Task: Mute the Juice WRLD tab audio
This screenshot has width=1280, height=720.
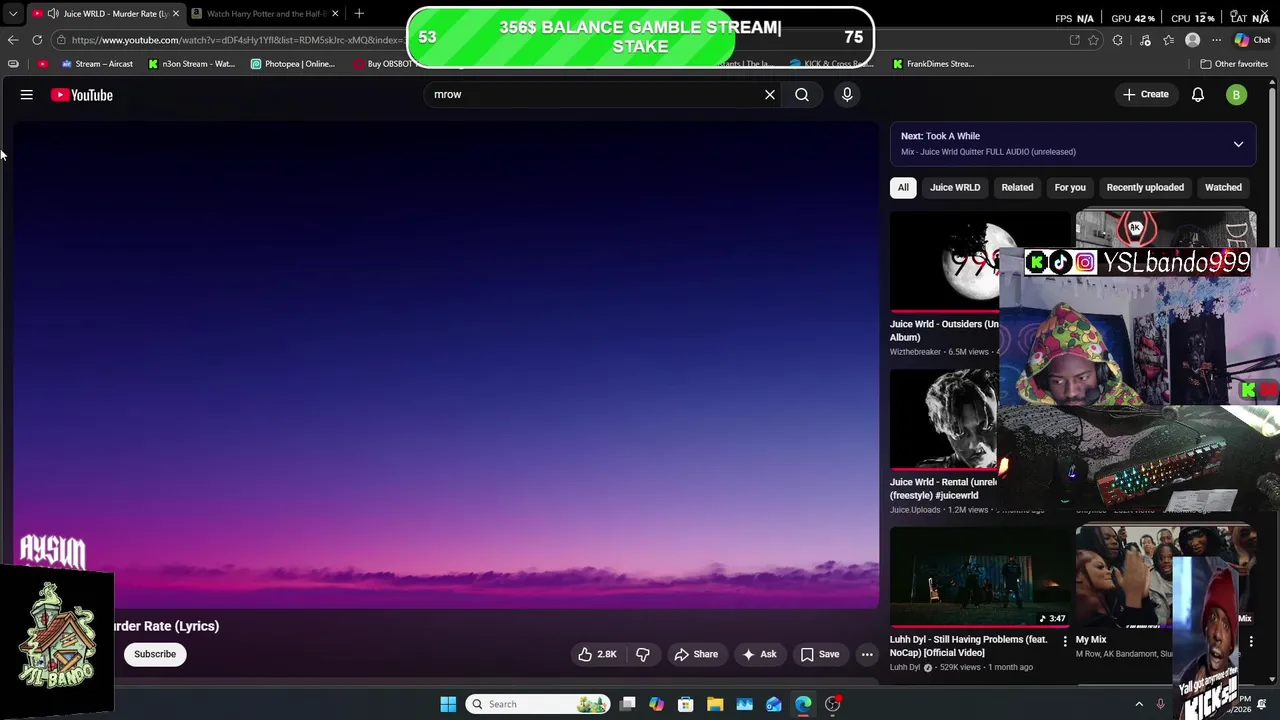Action: pos(52,14)
